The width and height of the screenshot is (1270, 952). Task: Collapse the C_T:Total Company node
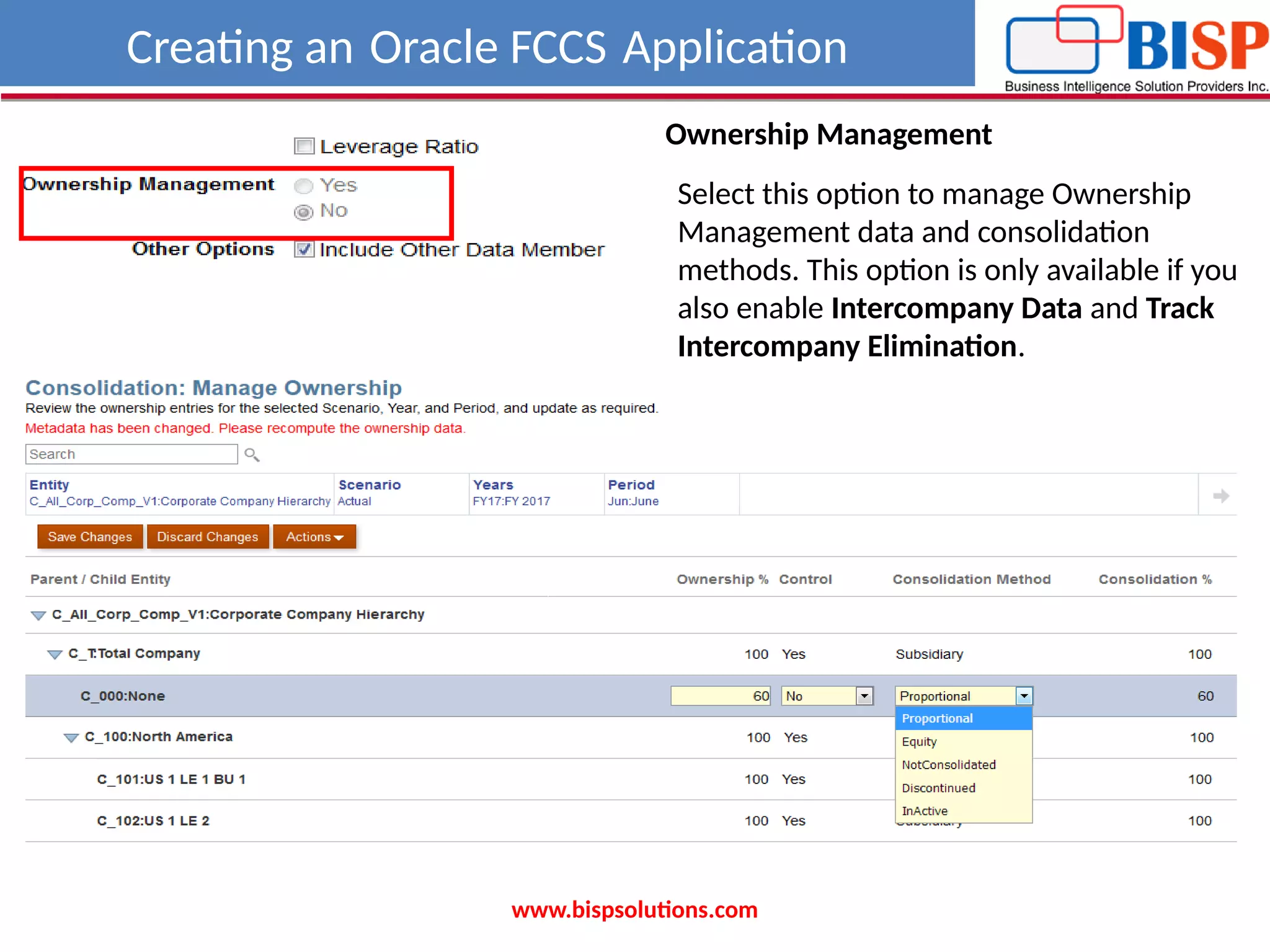pos(55,654)
